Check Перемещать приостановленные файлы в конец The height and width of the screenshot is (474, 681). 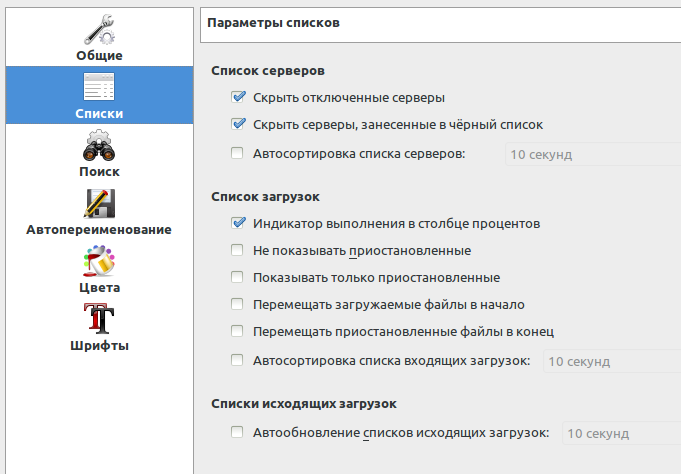pyautogui.click(x=237, y=331)
